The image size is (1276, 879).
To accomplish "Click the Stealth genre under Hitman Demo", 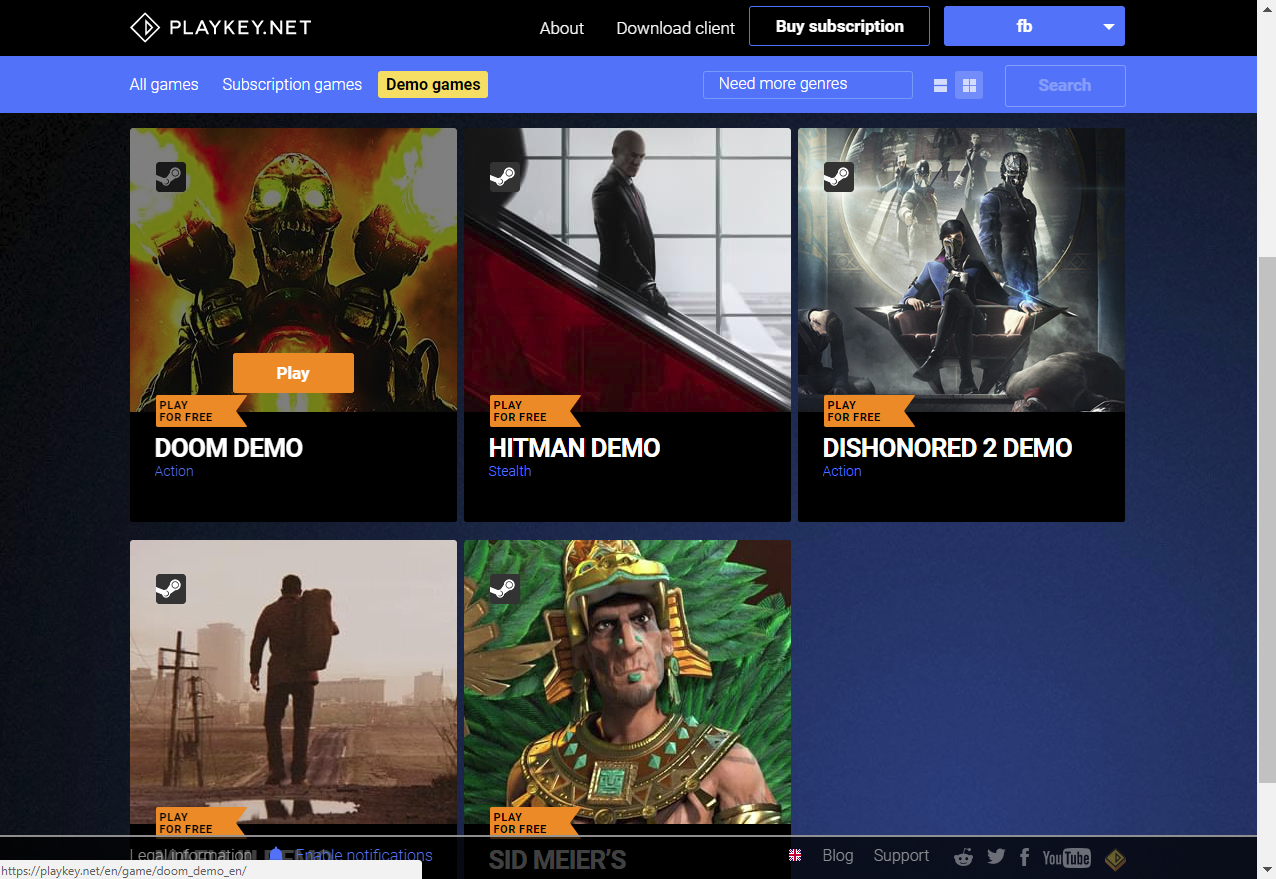I will click(x=510, y=471).
